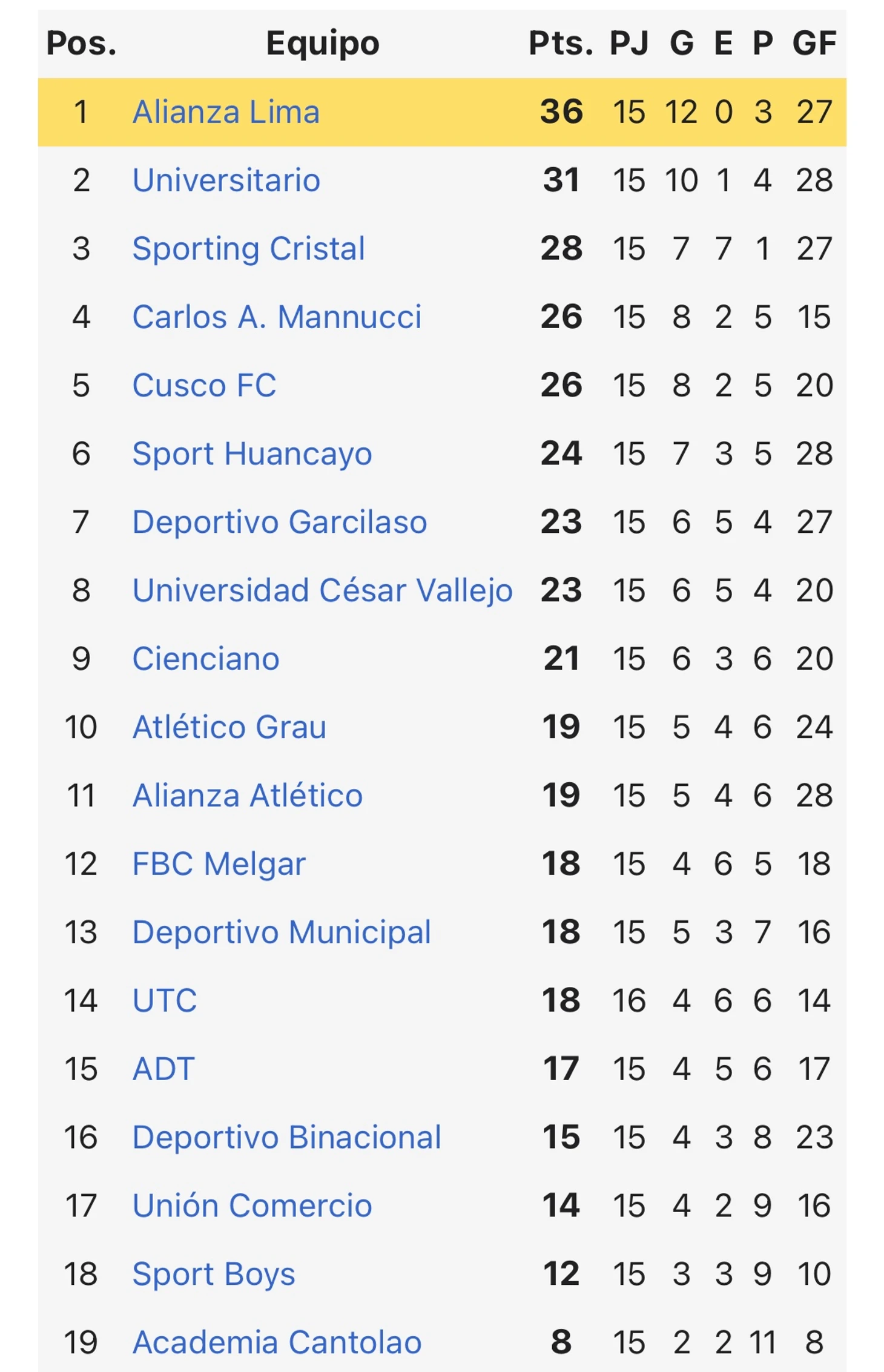884x1372 pixels.
Task: Open the ADT team link
Action: 163,1069
